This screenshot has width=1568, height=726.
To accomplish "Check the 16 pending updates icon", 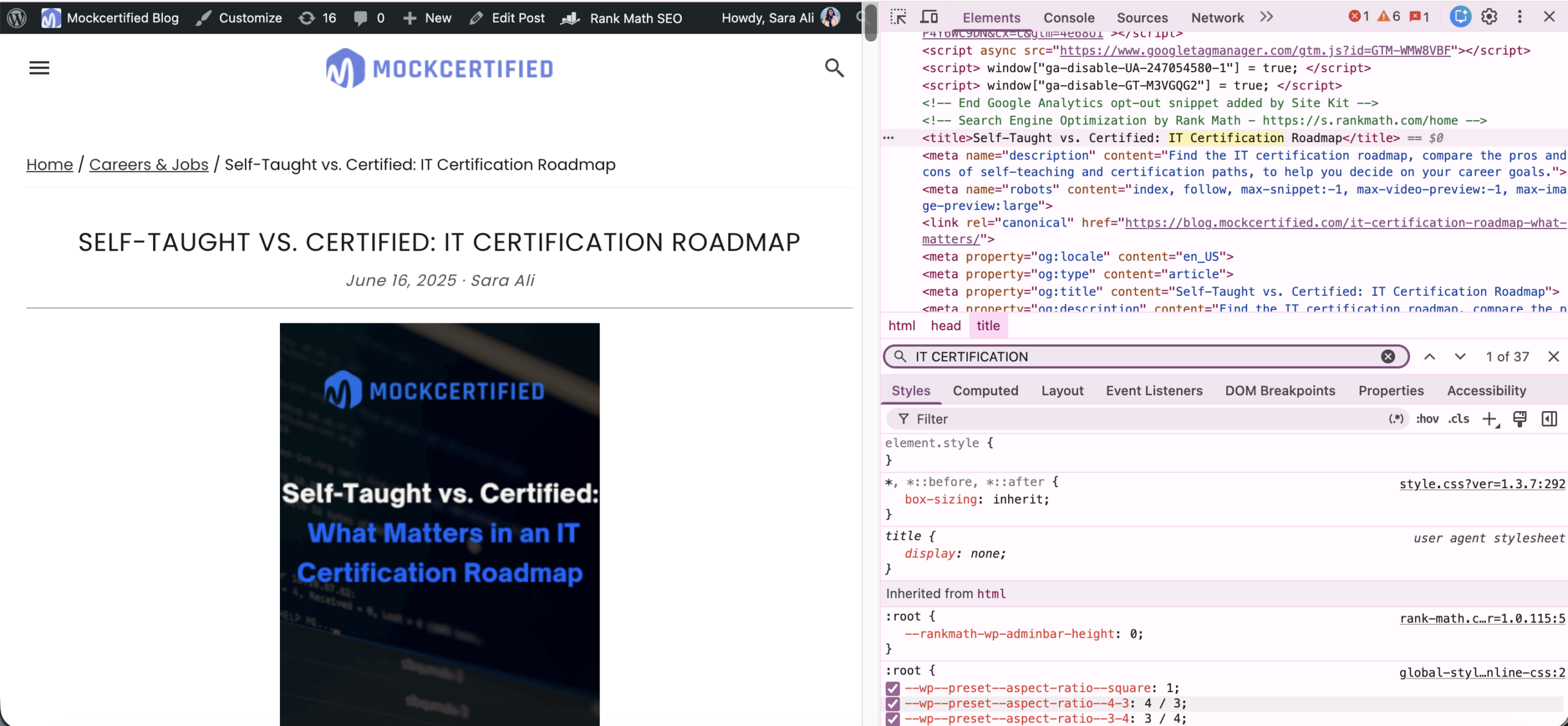I will point(317,18).
